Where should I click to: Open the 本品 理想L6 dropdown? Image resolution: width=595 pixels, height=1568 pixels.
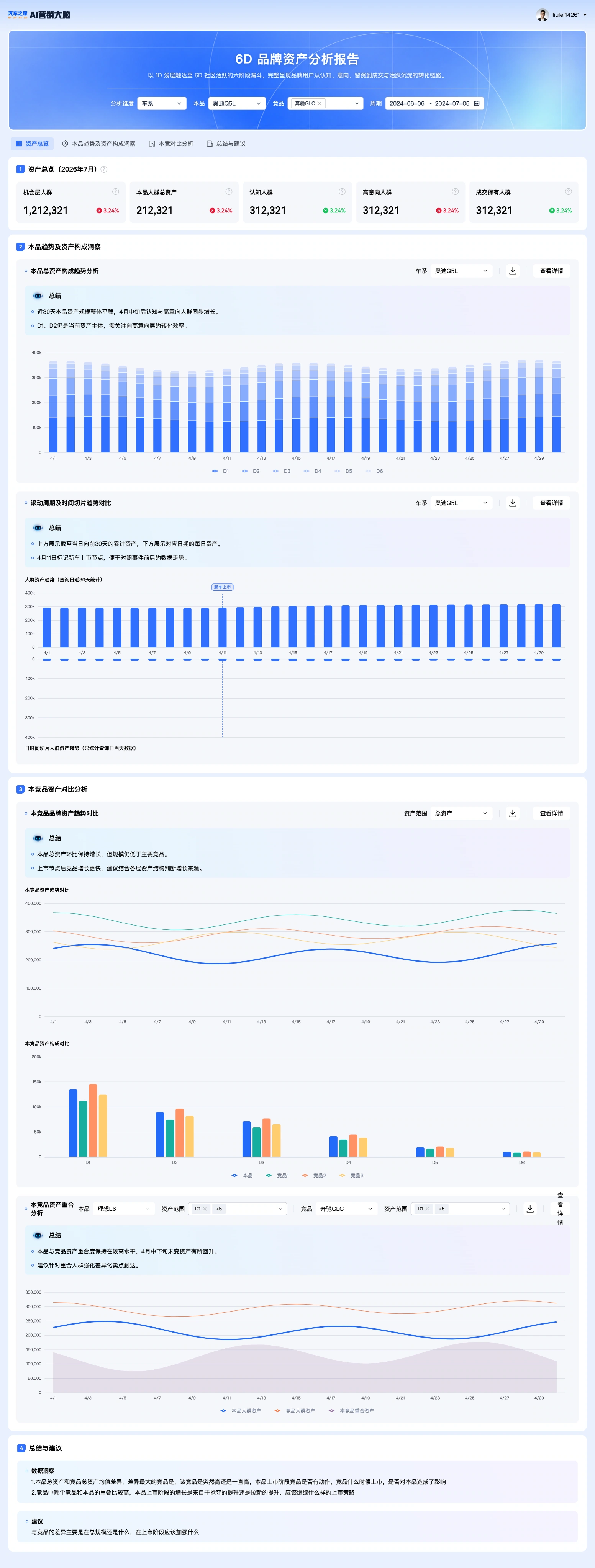pos(124,1209)
